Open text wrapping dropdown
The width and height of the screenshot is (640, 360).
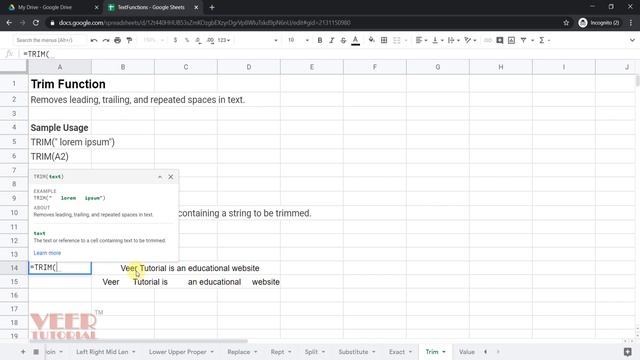453,40
